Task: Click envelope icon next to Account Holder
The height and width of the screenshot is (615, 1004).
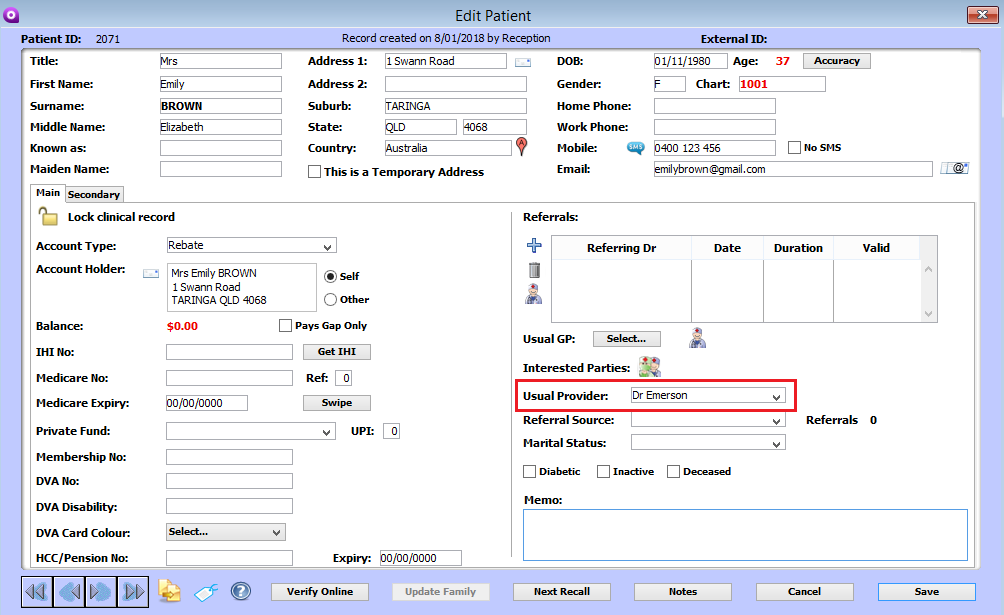Action: [x=150, y=274]
